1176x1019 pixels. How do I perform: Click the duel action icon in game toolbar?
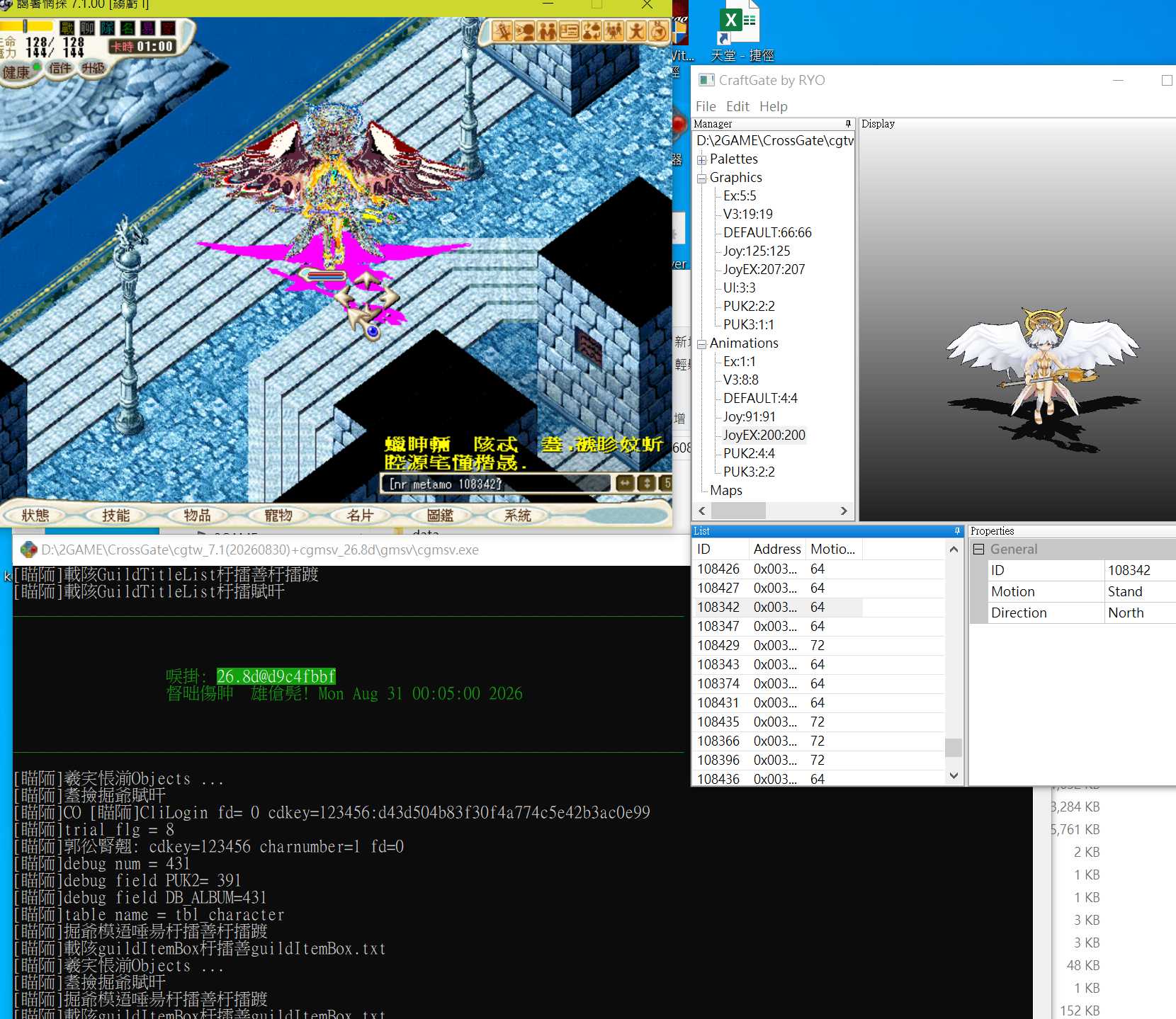pyautogui.click(x=502, y=31)
